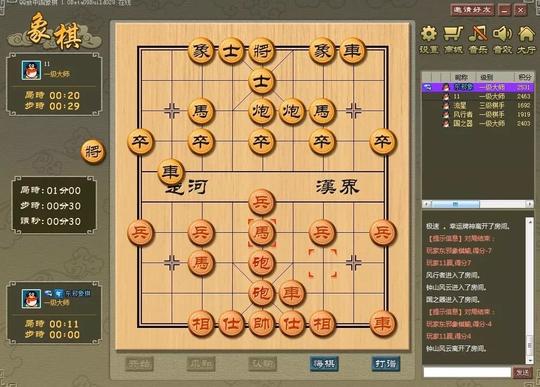Click the 发送 send chat button
Viewport: 540px width, 387px height.
pos(522,373)
